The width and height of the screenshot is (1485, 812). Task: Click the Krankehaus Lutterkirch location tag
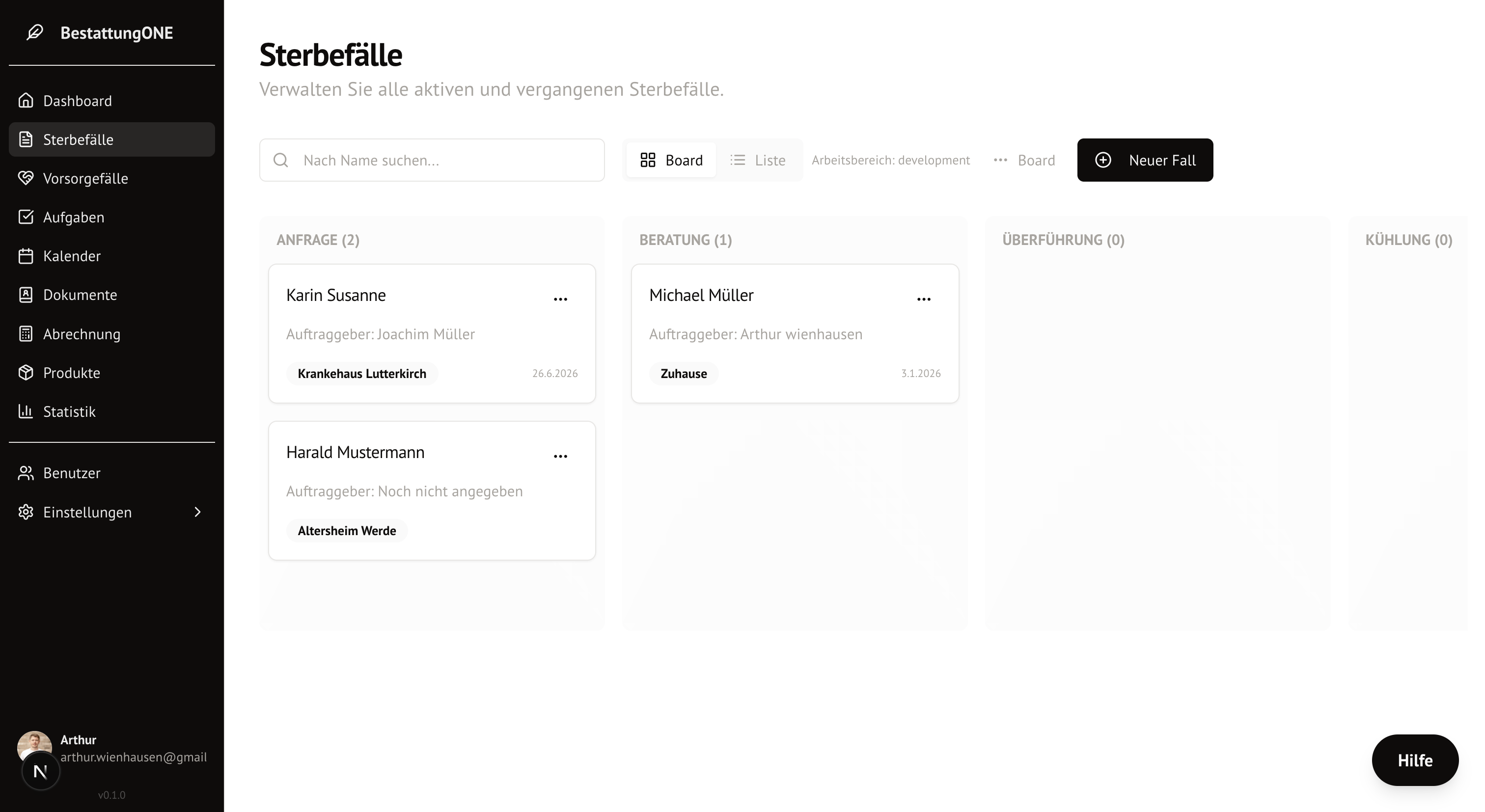(362, 374)
